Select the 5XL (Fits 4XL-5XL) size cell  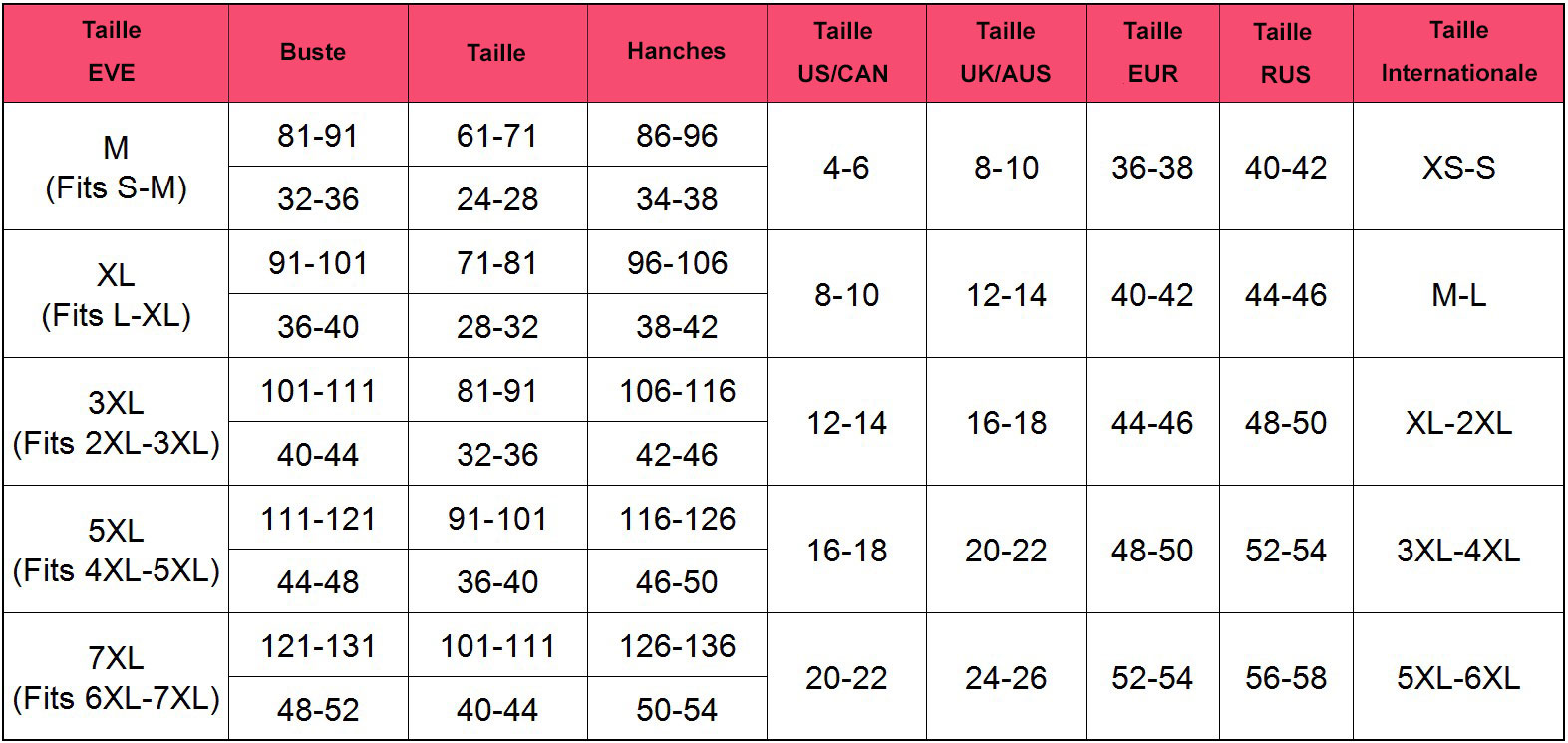116,550
